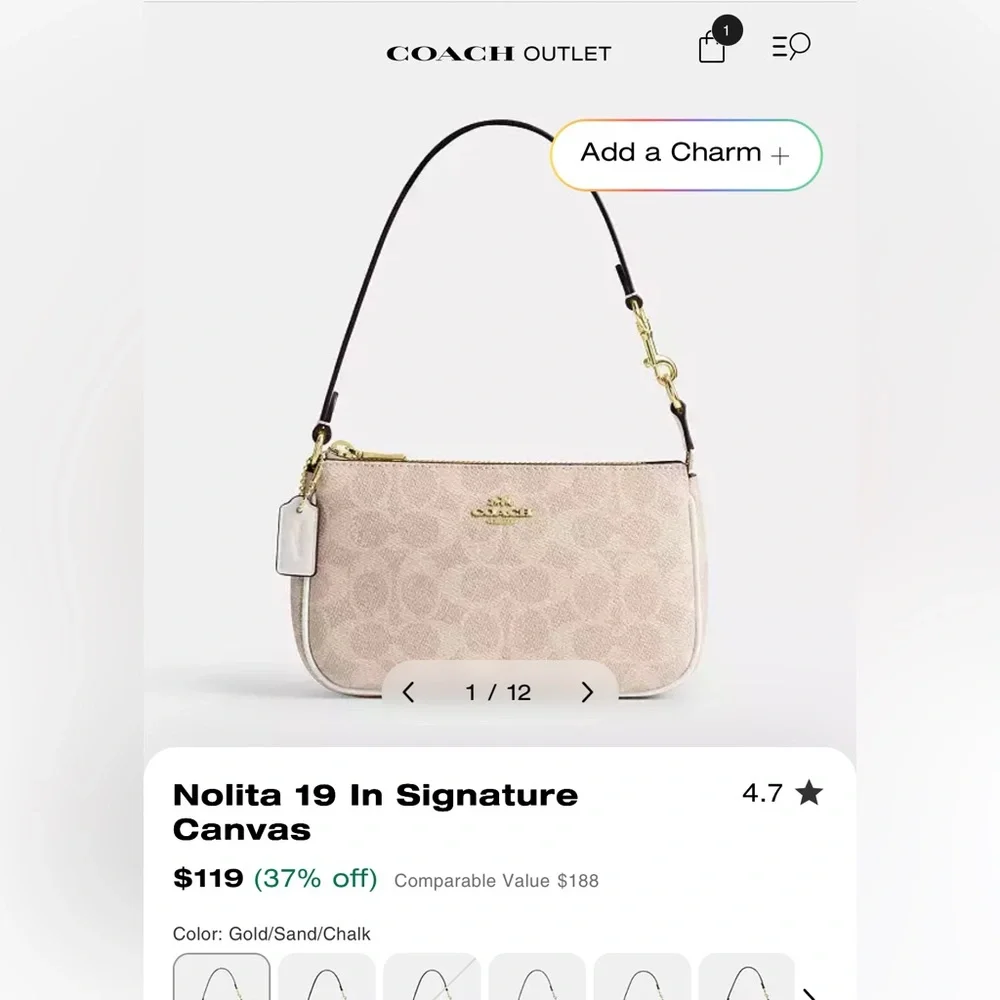Go to previous product image arrow

pyautogui.click(x=409, y=692)
